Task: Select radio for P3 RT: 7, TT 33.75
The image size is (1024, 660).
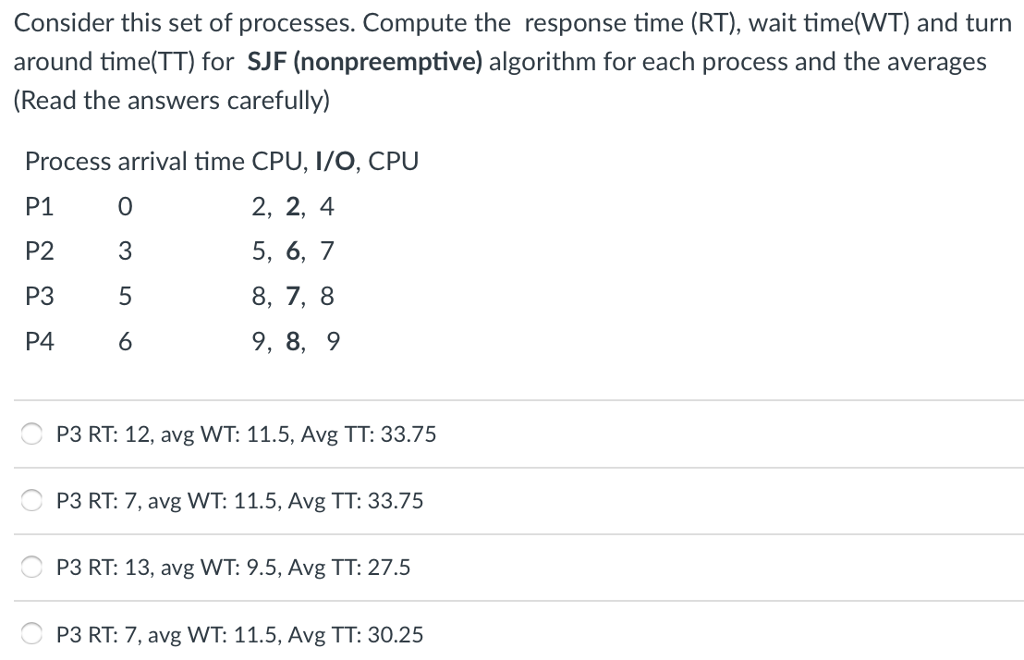Action: [x=31, y=500]
